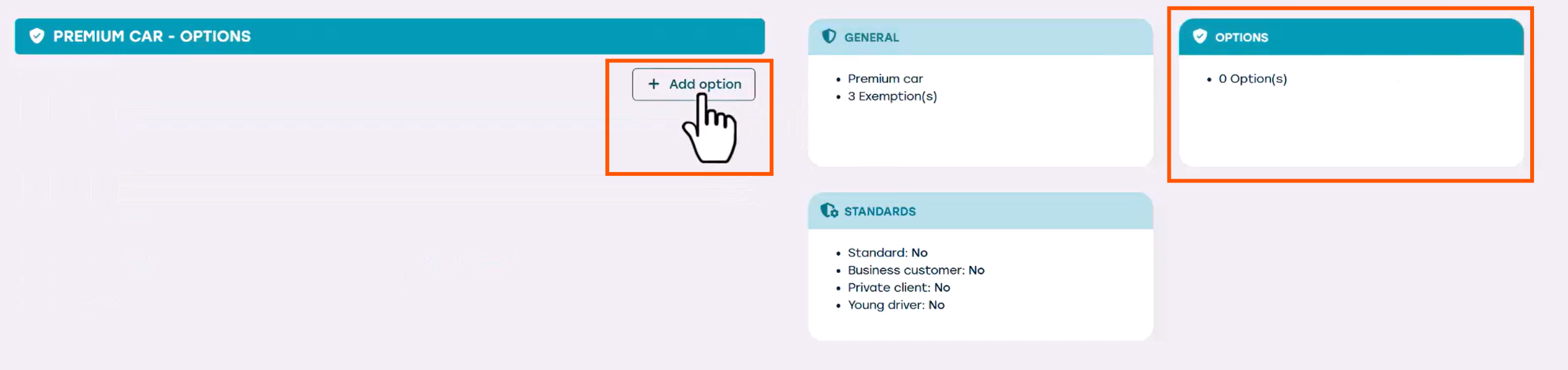Viewport: 1568px width, 370px height.
Task: Open the 3 Exemption(s) entry
Action: click(892, 96)
